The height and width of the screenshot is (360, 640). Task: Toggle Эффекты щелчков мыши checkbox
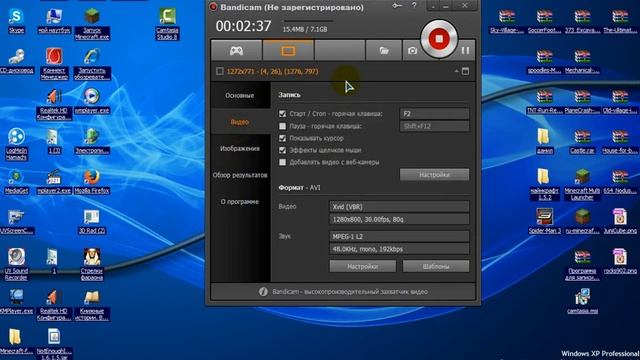point(282,150)
